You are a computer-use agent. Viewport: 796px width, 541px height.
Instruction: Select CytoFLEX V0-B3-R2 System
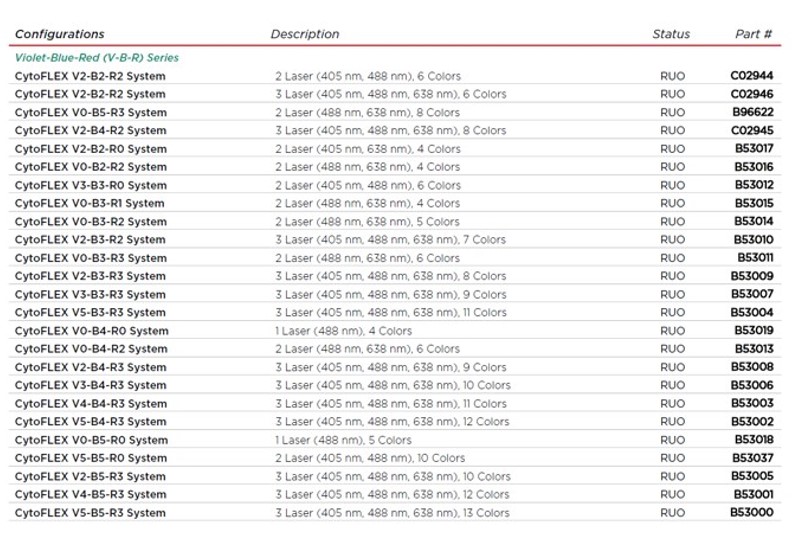pyautogui.click(x=90, y=222)
